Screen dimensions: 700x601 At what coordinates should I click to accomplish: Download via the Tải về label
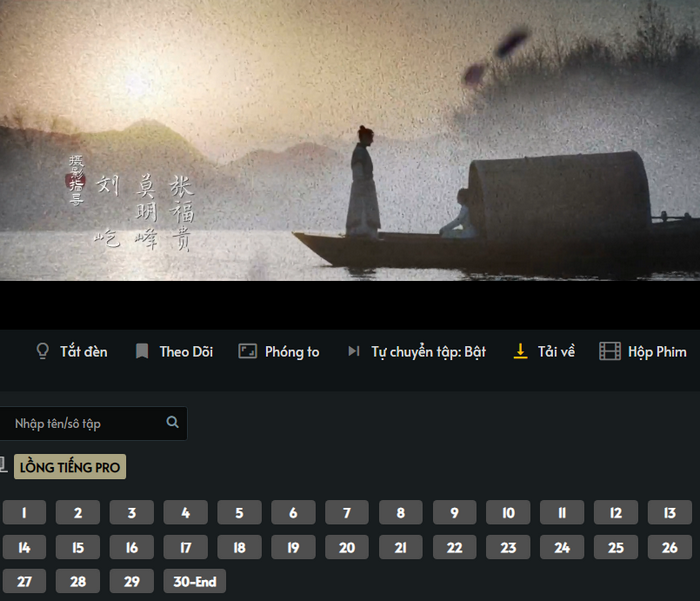tap(556, 352)
